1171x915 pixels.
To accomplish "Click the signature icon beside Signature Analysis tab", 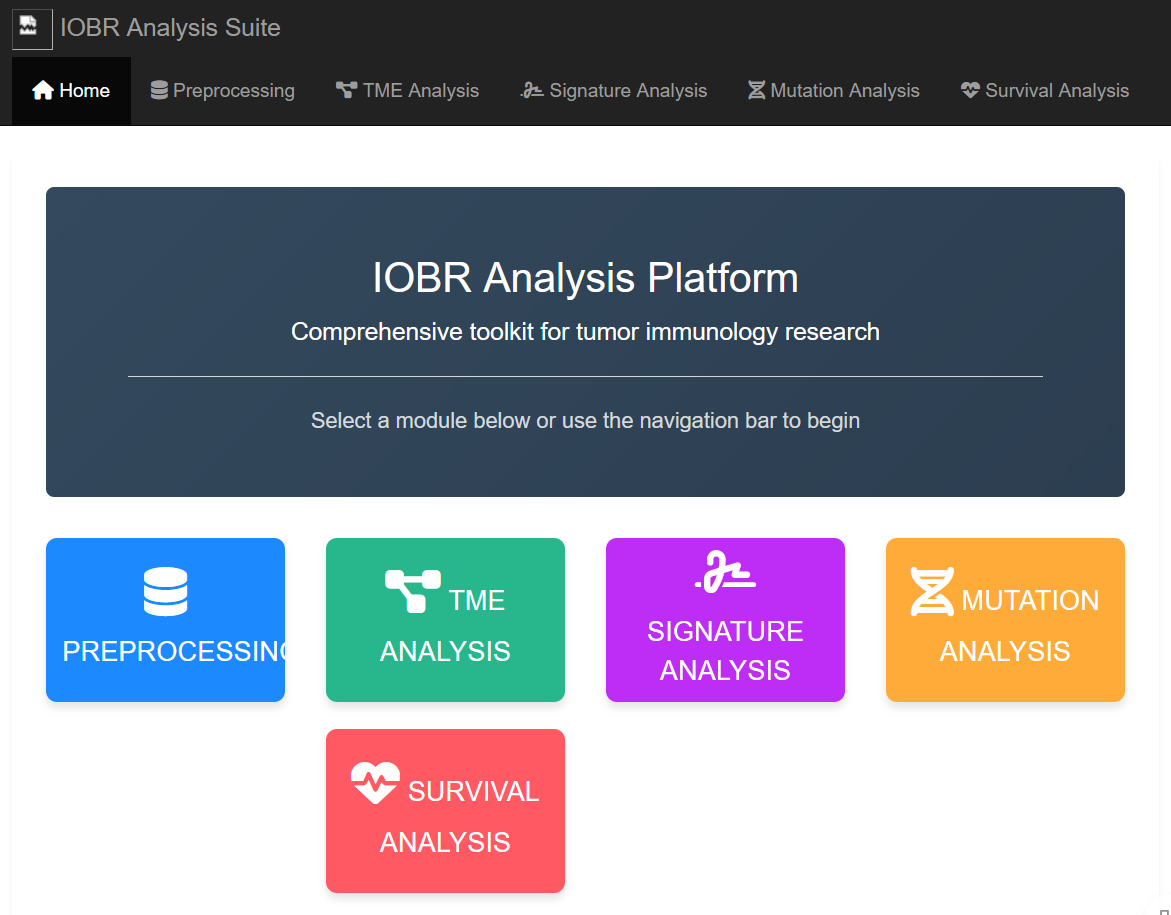I will pos(532,90).
